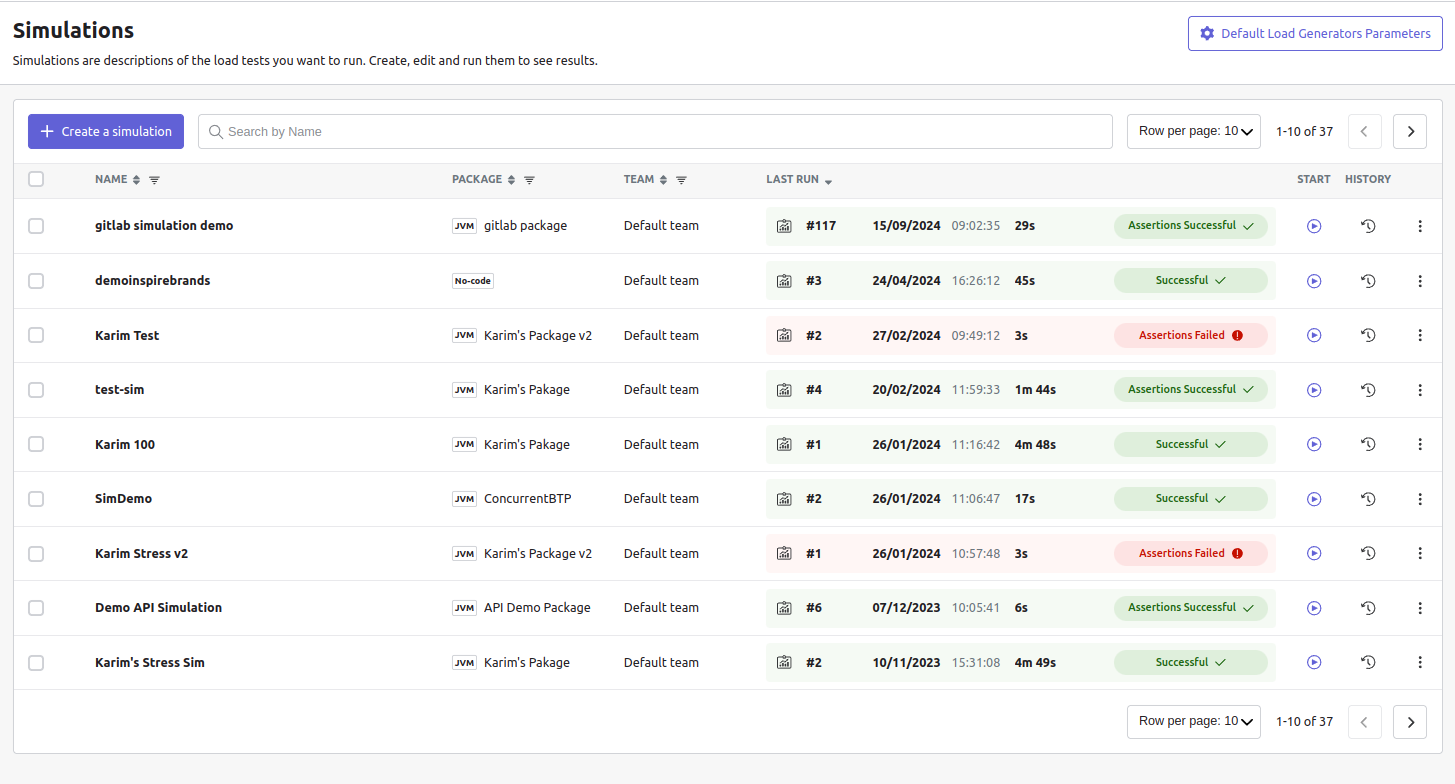Screen dimensions: 1455x784
Task: Filter the Package column
Action: 529,180
